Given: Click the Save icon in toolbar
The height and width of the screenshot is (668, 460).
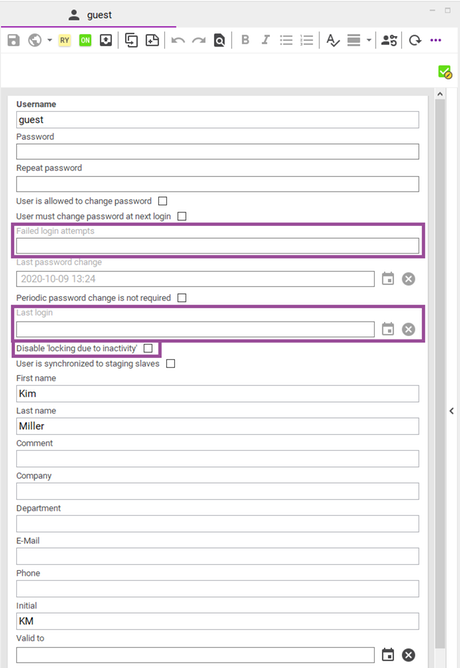Looking at the screenshot, I should [14, 40].
